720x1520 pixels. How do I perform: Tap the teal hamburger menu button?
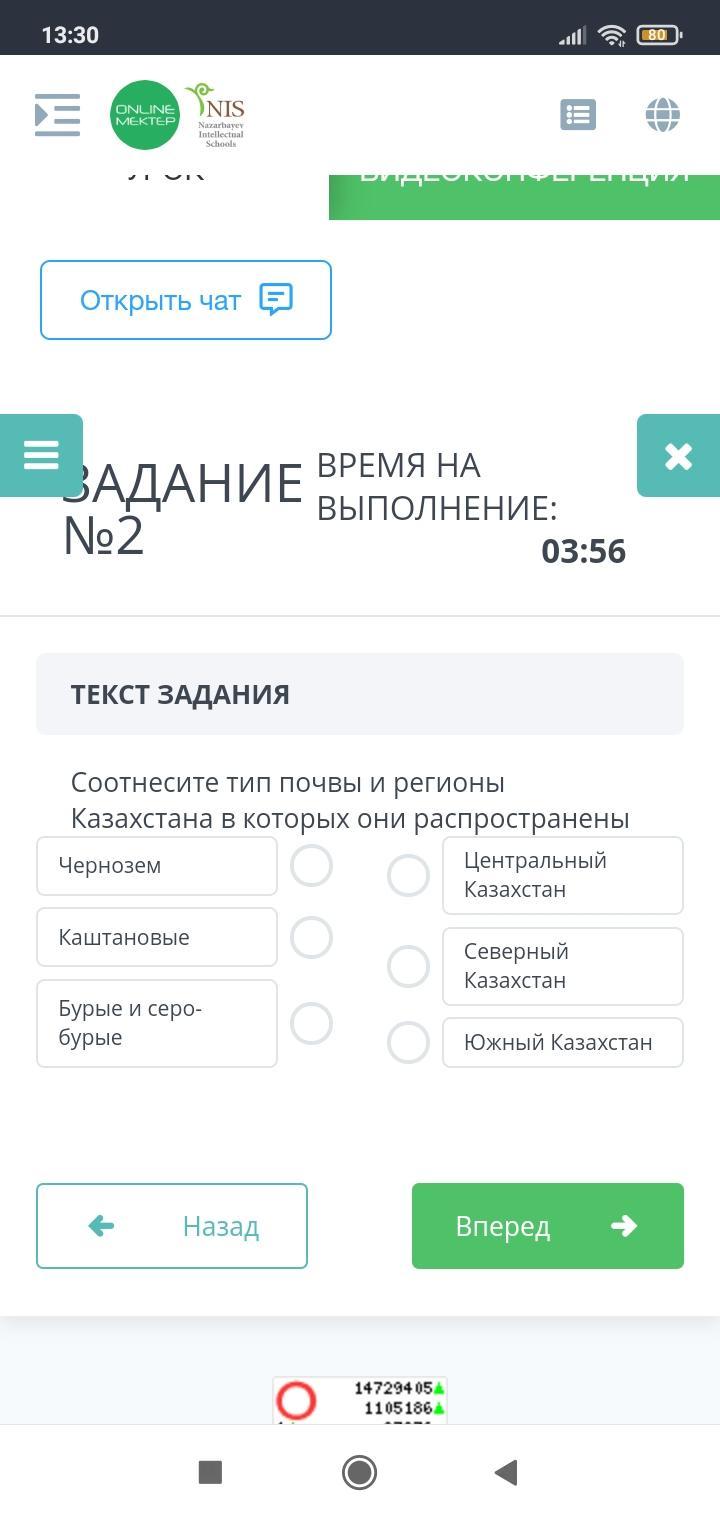41,455
